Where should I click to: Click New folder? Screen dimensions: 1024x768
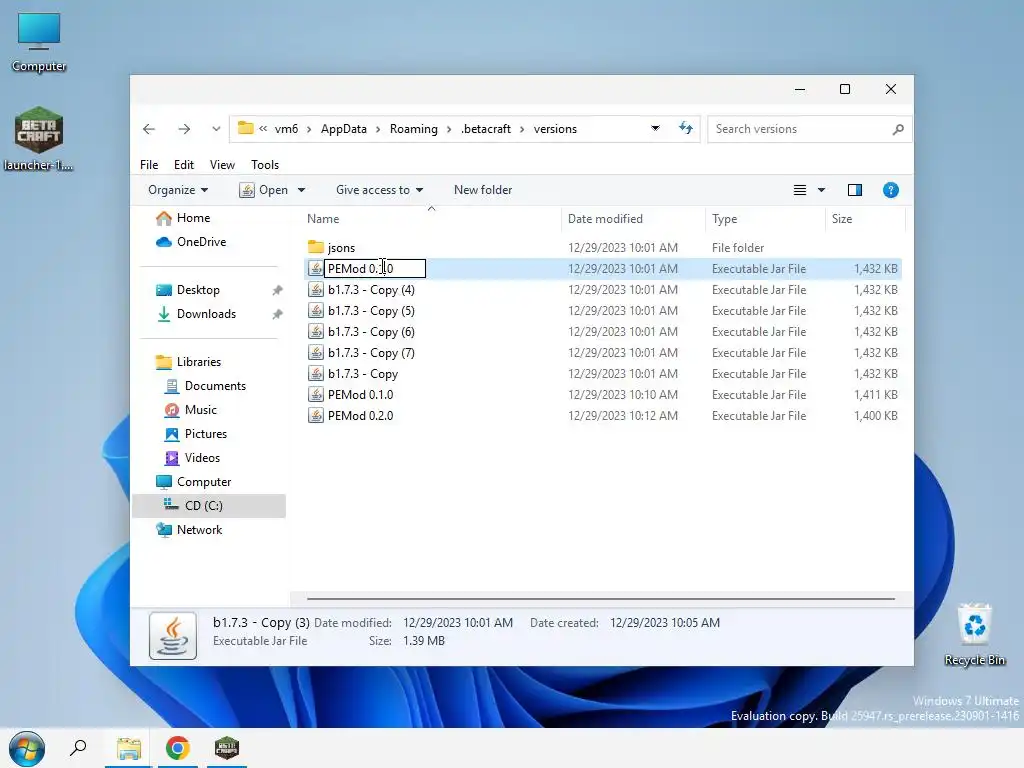[483, 190]
